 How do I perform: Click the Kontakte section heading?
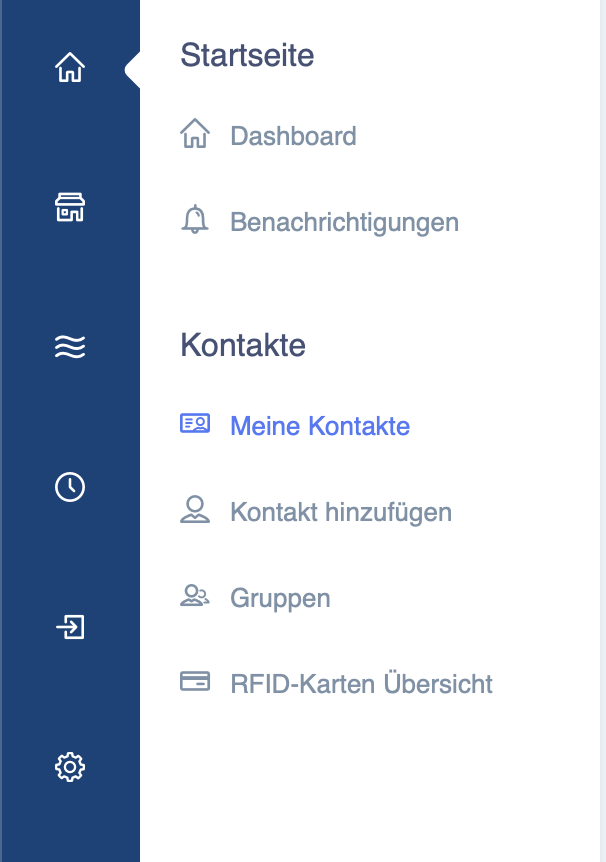point(243,345)
